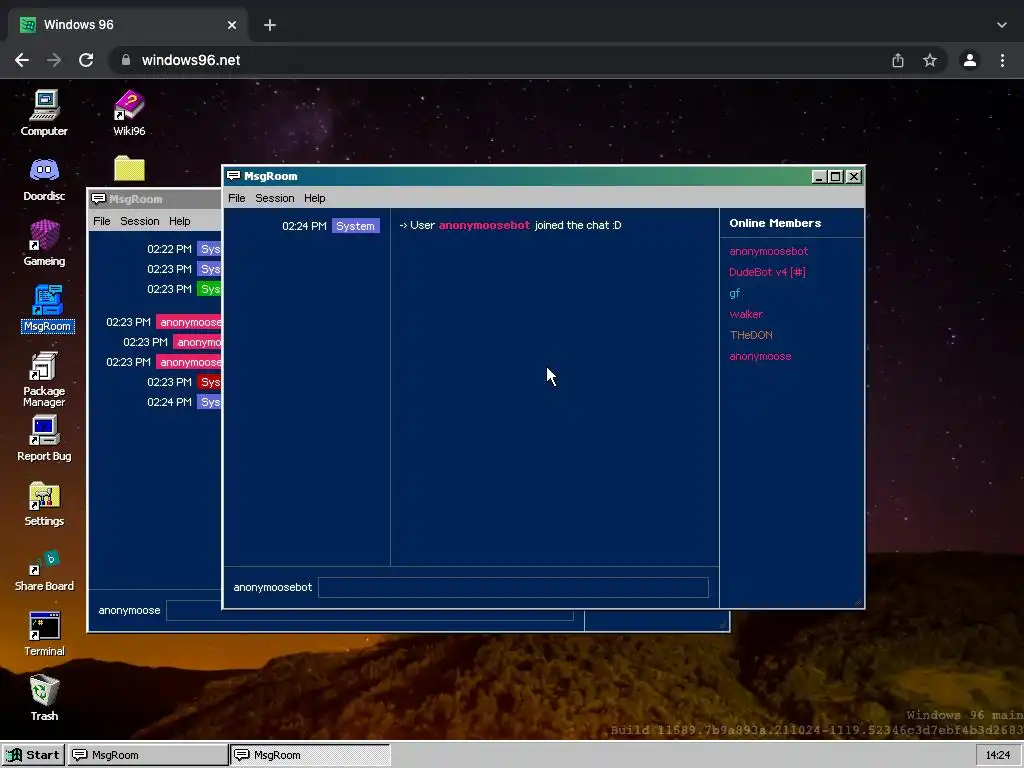
Task: Click the site lock icon in address bar
Action: point(125,60)
